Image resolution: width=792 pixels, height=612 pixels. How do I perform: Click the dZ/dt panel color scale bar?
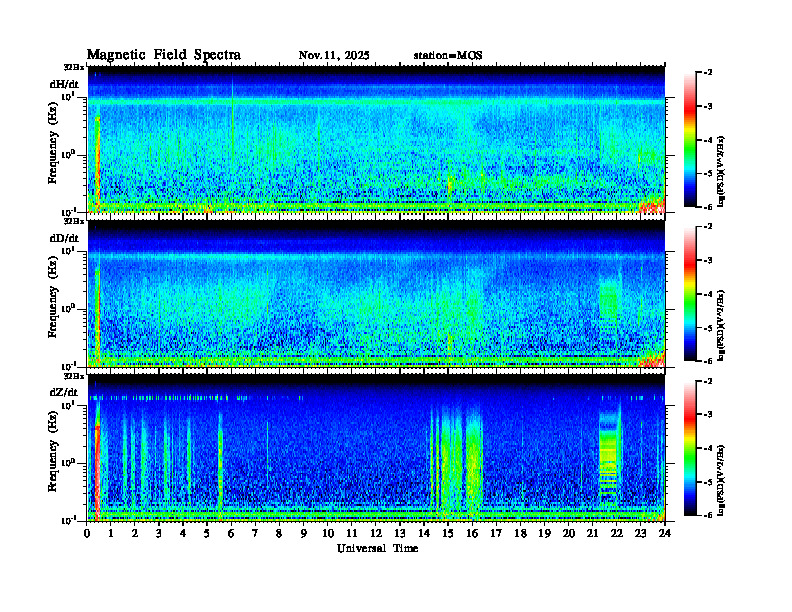coord(690,448)
